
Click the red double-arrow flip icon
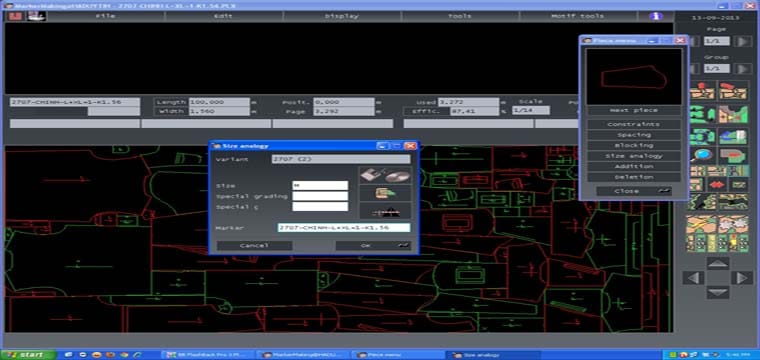point(717,185)
